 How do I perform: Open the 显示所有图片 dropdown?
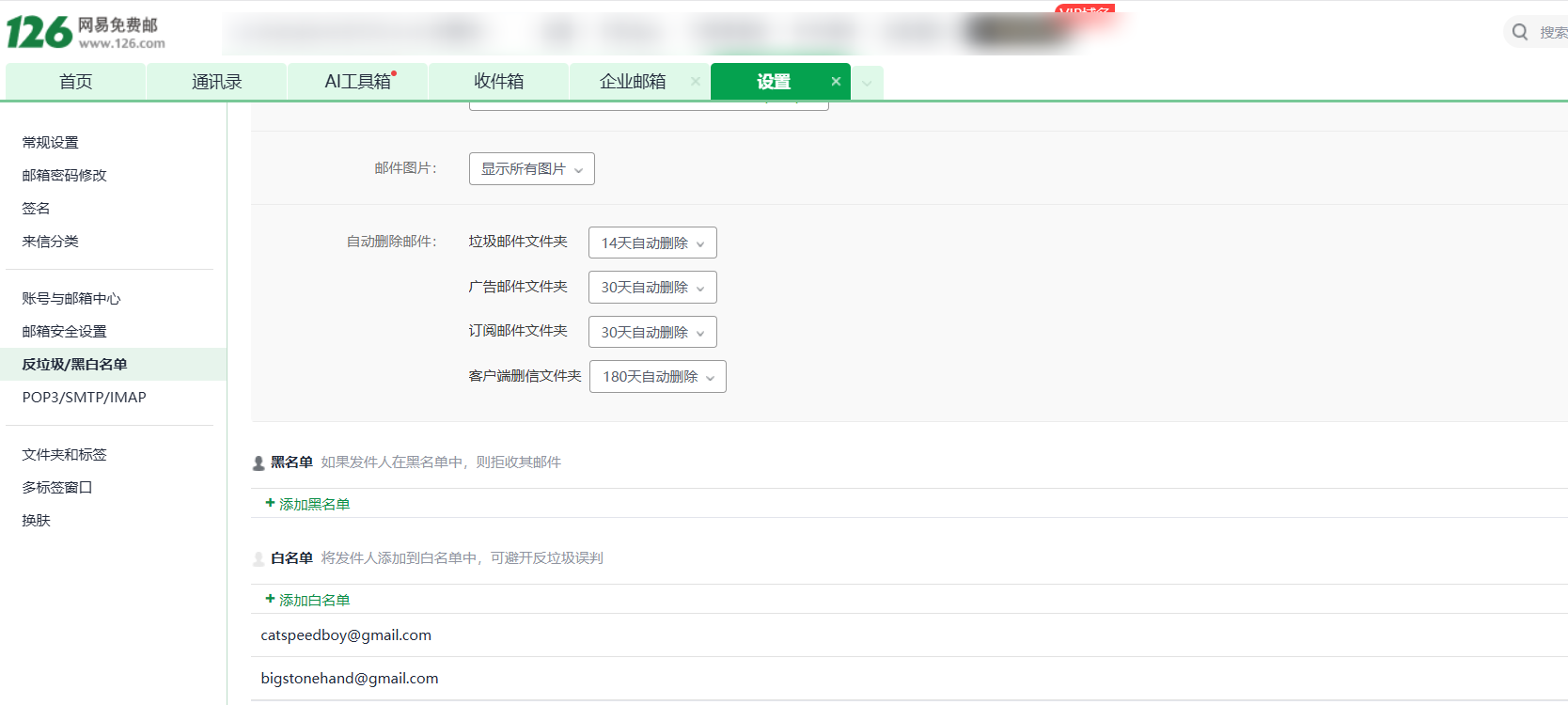532,169
